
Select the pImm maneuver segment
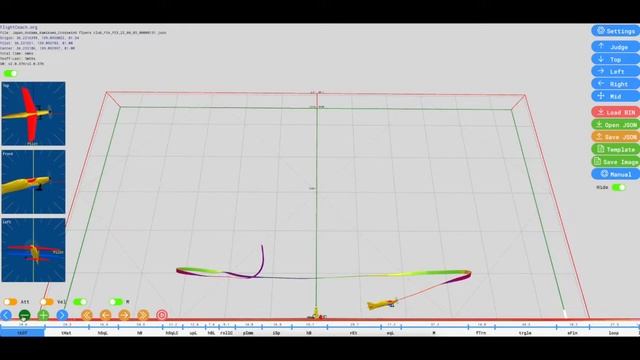point(248,333)
